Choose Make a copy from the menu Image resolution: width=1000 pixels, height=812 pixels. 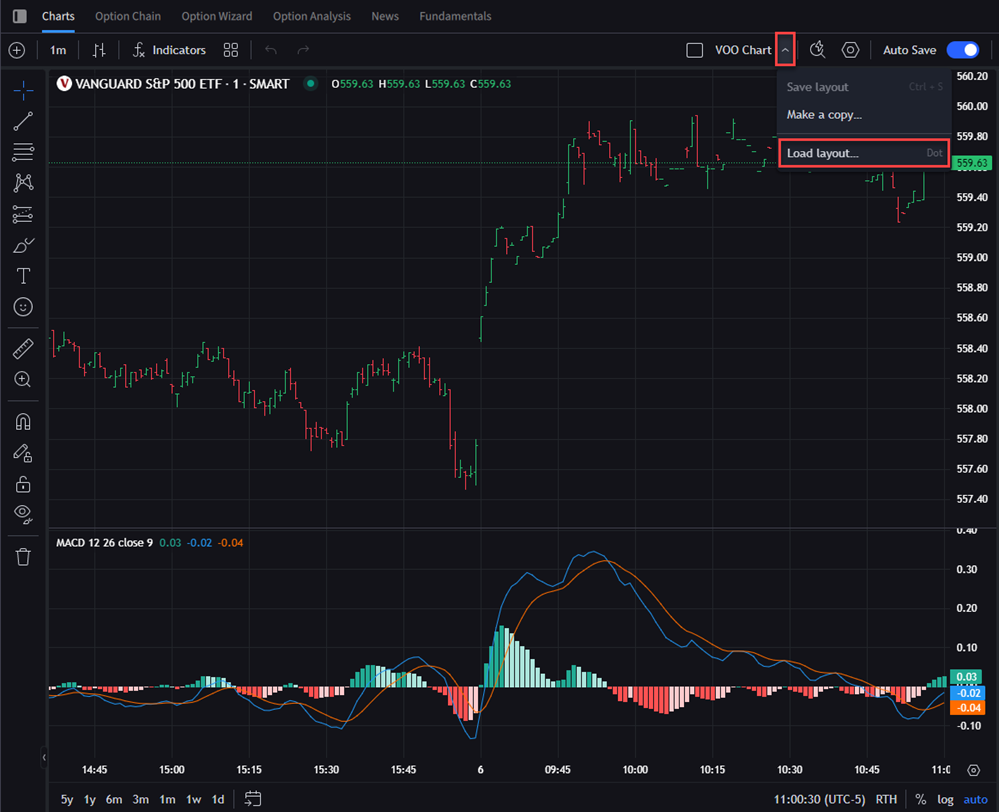point(864,115)
